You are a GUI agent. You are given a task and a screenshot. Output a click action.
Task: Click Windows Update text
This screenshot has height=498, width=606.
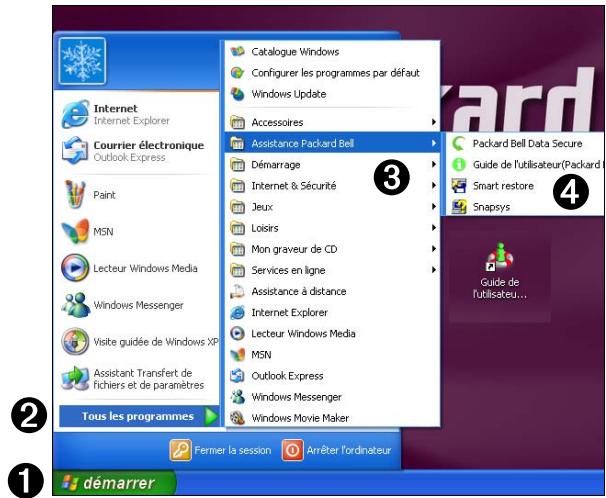289,94
